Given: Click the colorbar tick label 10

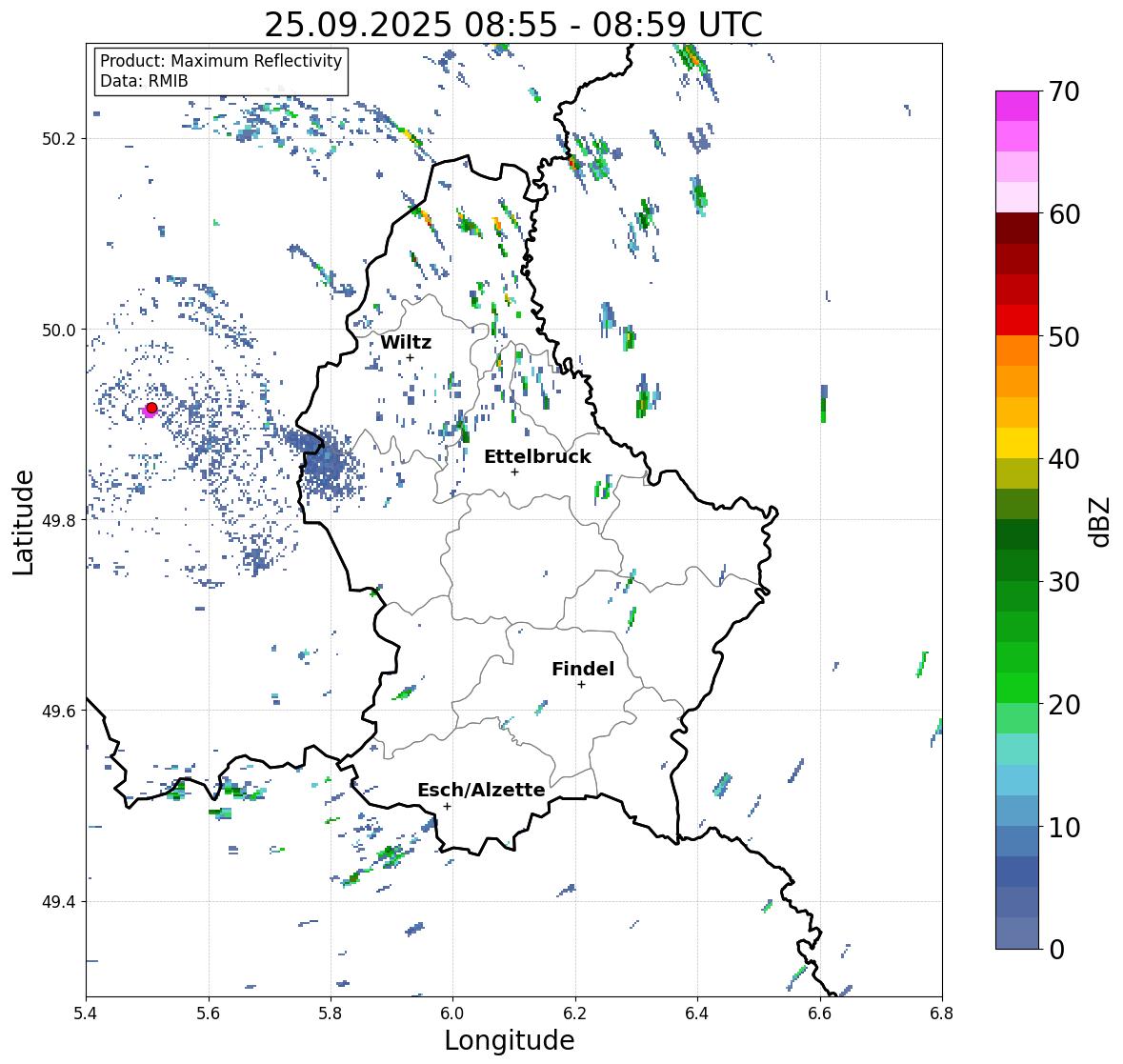Looking at the screenshot, I should 1064,827.
